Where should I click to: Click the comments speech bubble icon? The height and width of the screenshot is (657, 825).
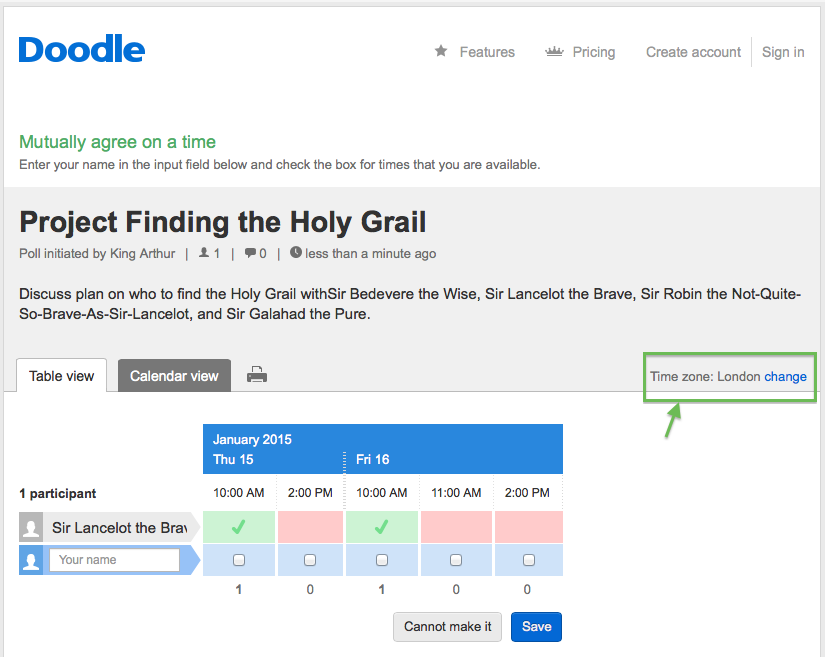tap(250, 253)
